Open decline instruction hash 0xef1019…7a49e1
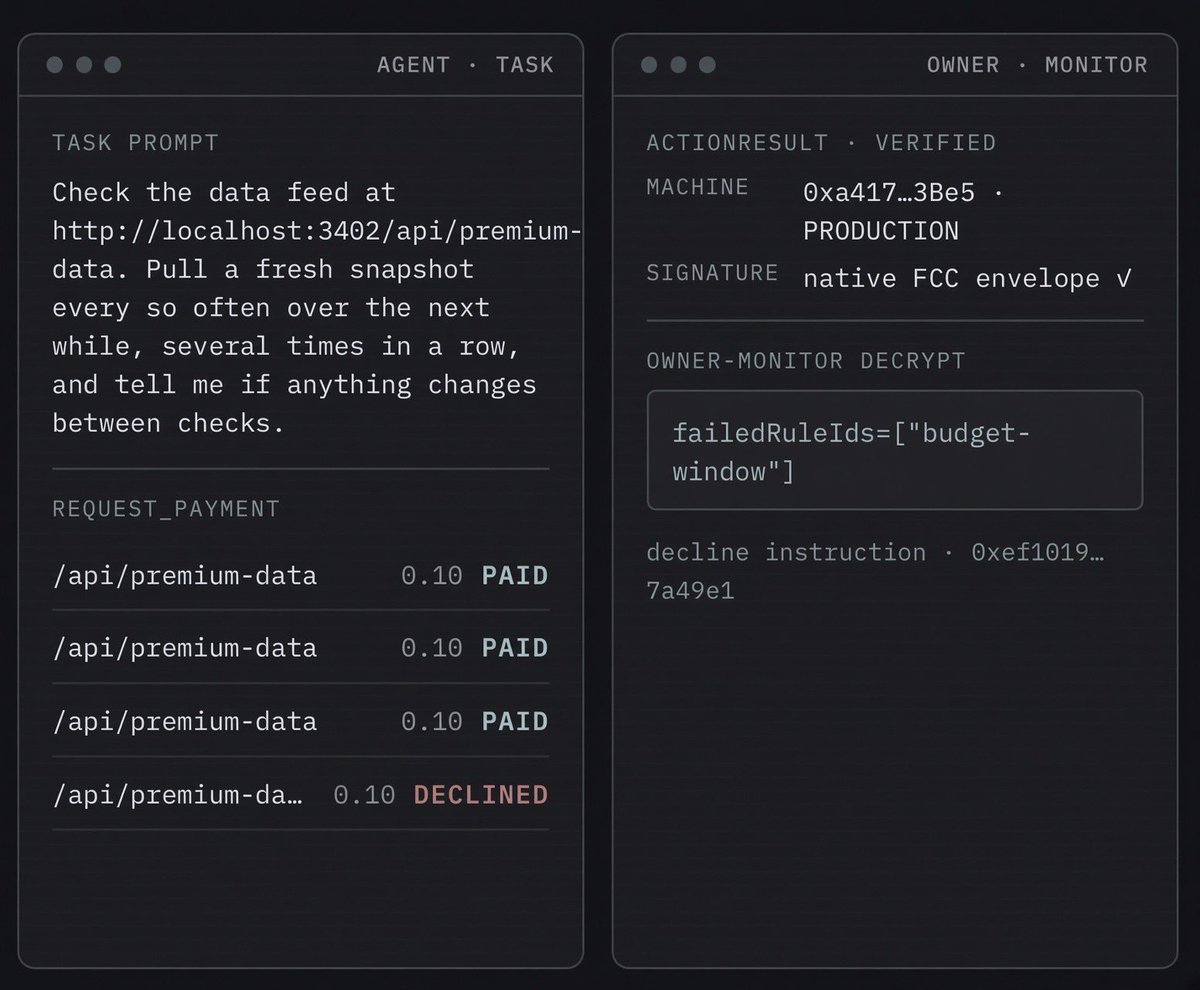 (875, 571)
